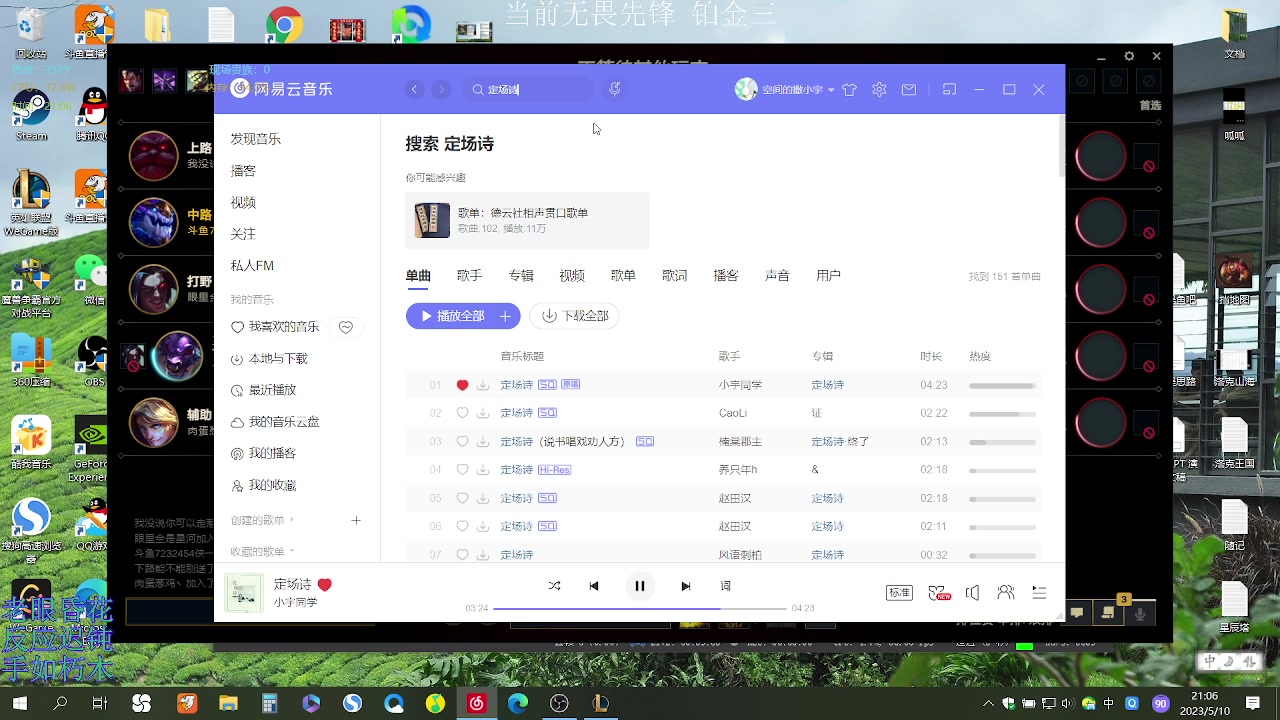The height and width of the screenshot is (720, 1280).
Task: Open 我喜欢的音乐 playlist
Action: pos(275,327)
